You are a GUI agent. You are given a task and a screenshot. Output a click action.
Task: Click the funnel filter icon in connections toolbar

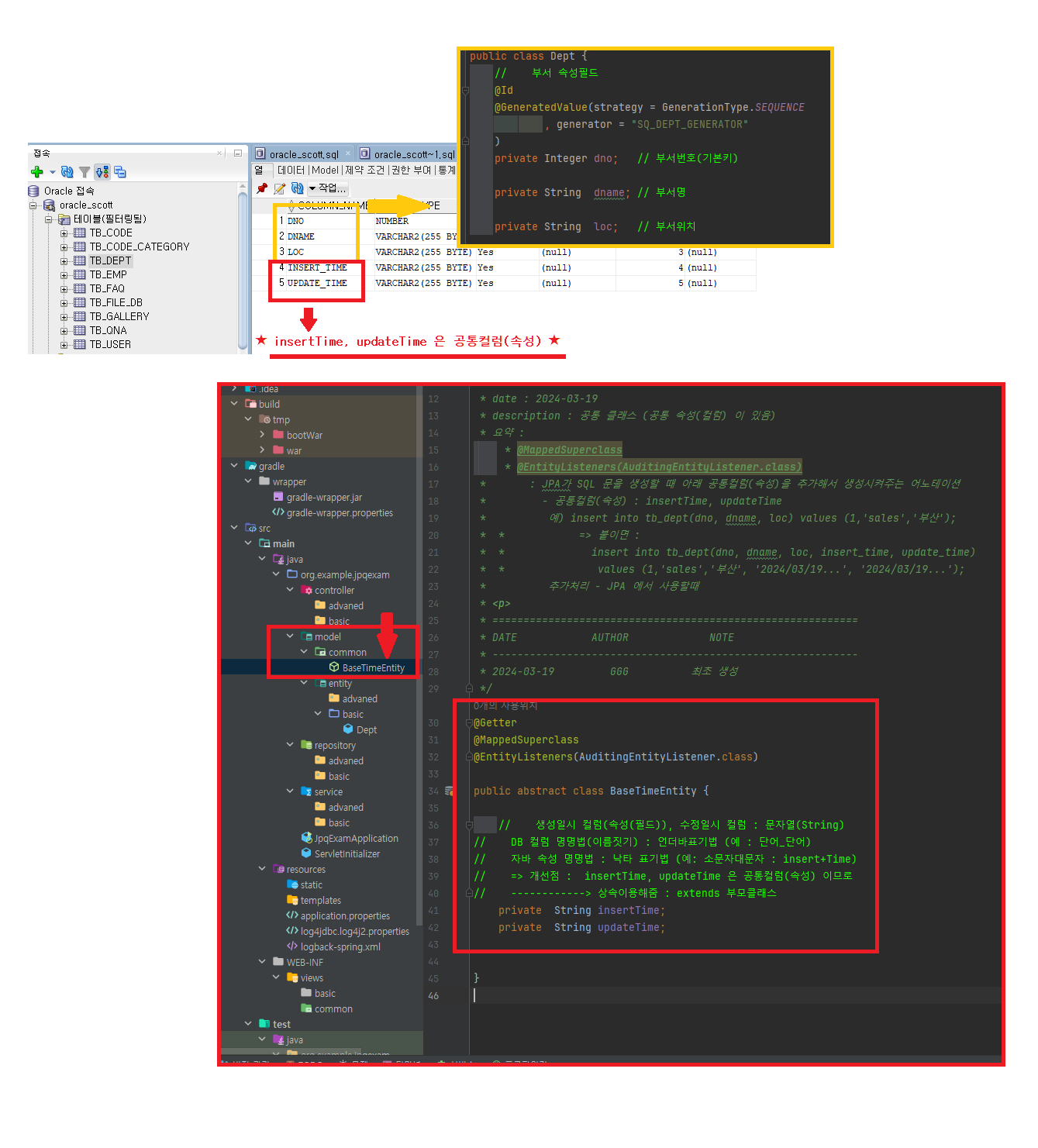coord(84,171)
